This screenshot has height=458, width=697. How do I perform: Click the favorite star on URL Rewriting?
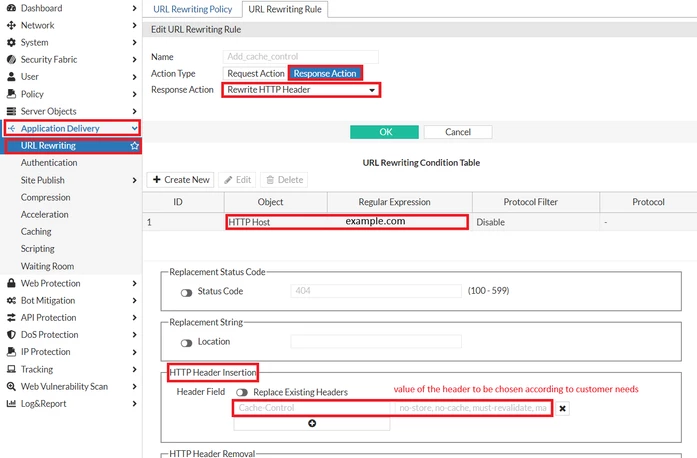[x=135, y=145]
